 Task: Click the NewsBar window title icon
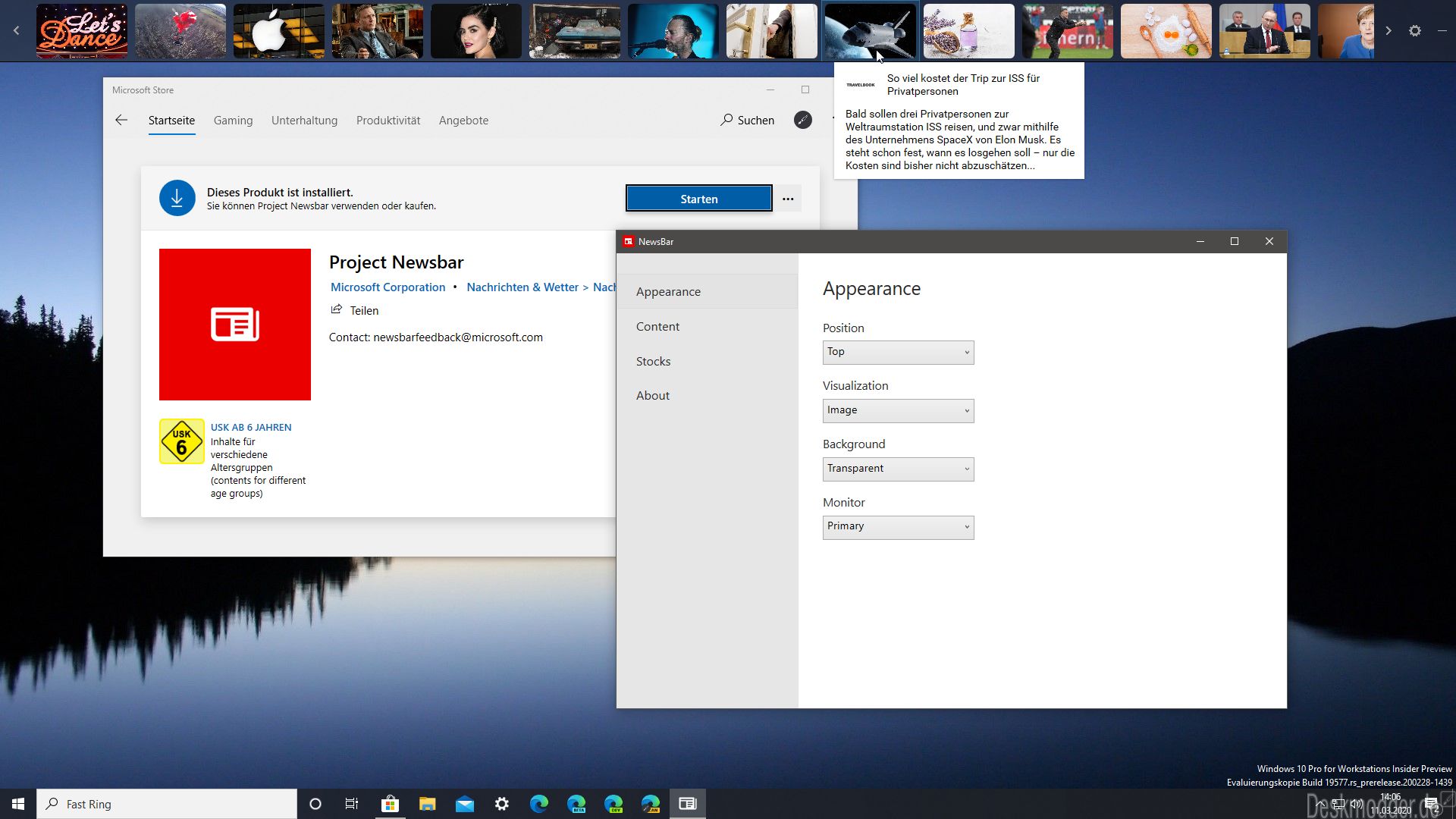click(x=628, y=241)
